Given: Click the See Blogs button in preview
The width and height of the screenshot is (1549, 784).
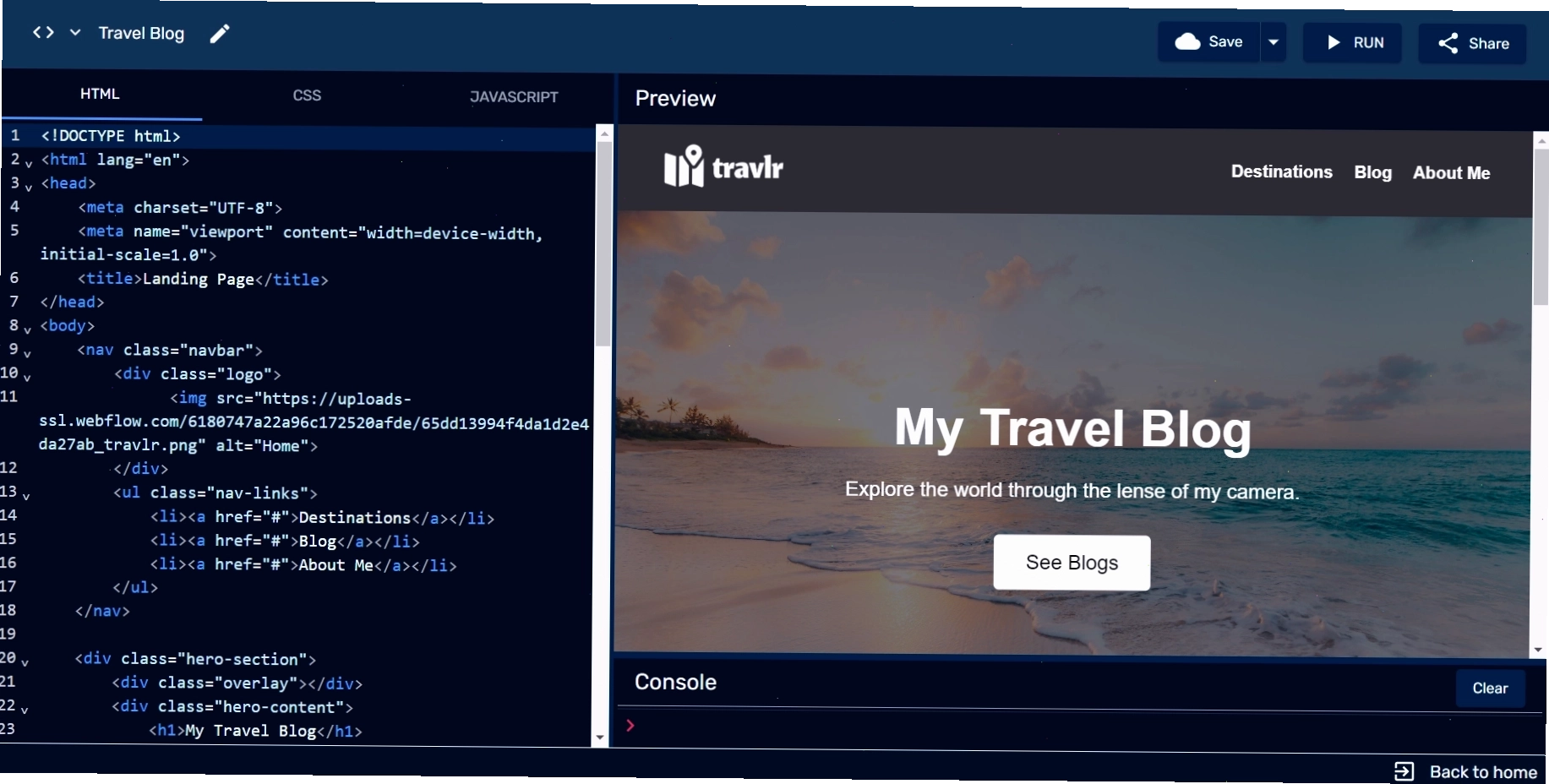Looking at the screenshot, I should (1072, 563).
